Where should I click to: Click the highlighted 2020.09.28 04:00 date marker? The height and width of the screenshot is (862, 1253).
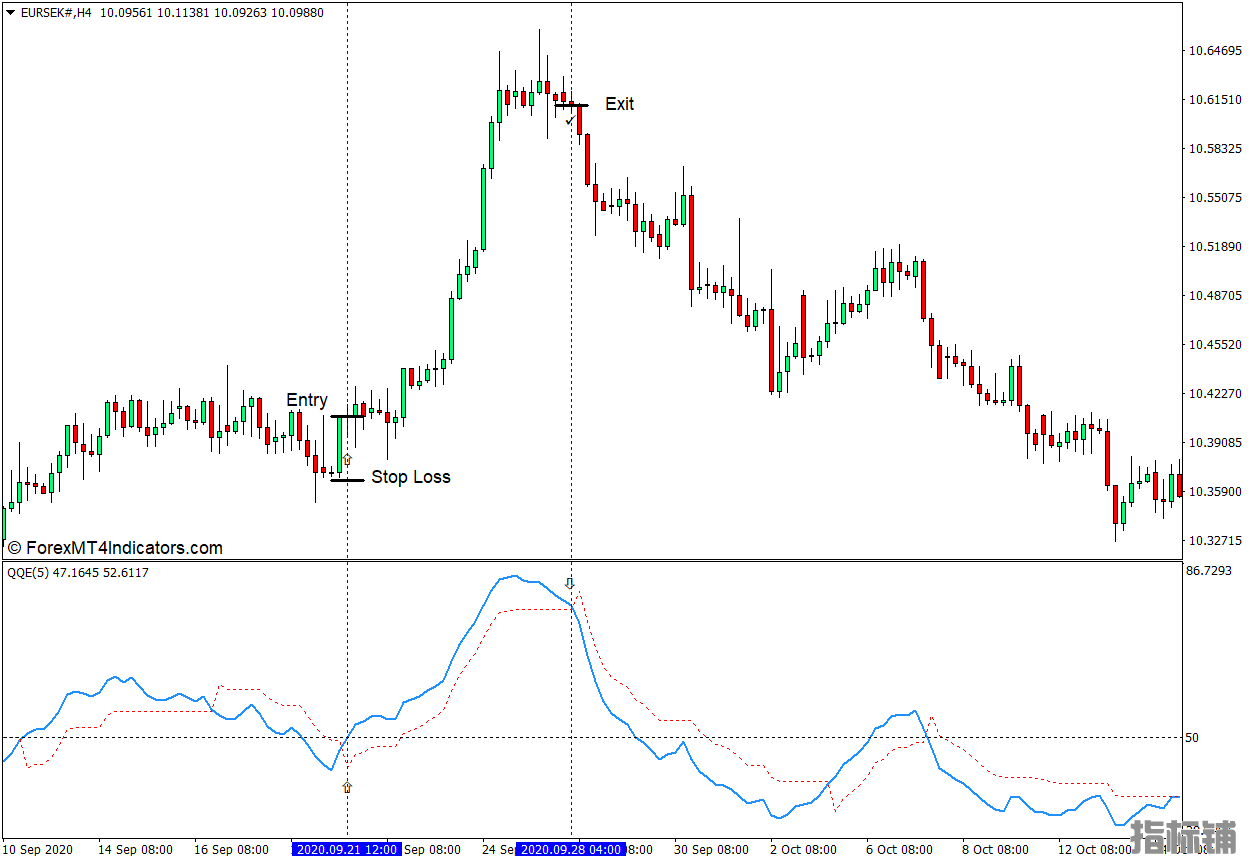(572, 850)
